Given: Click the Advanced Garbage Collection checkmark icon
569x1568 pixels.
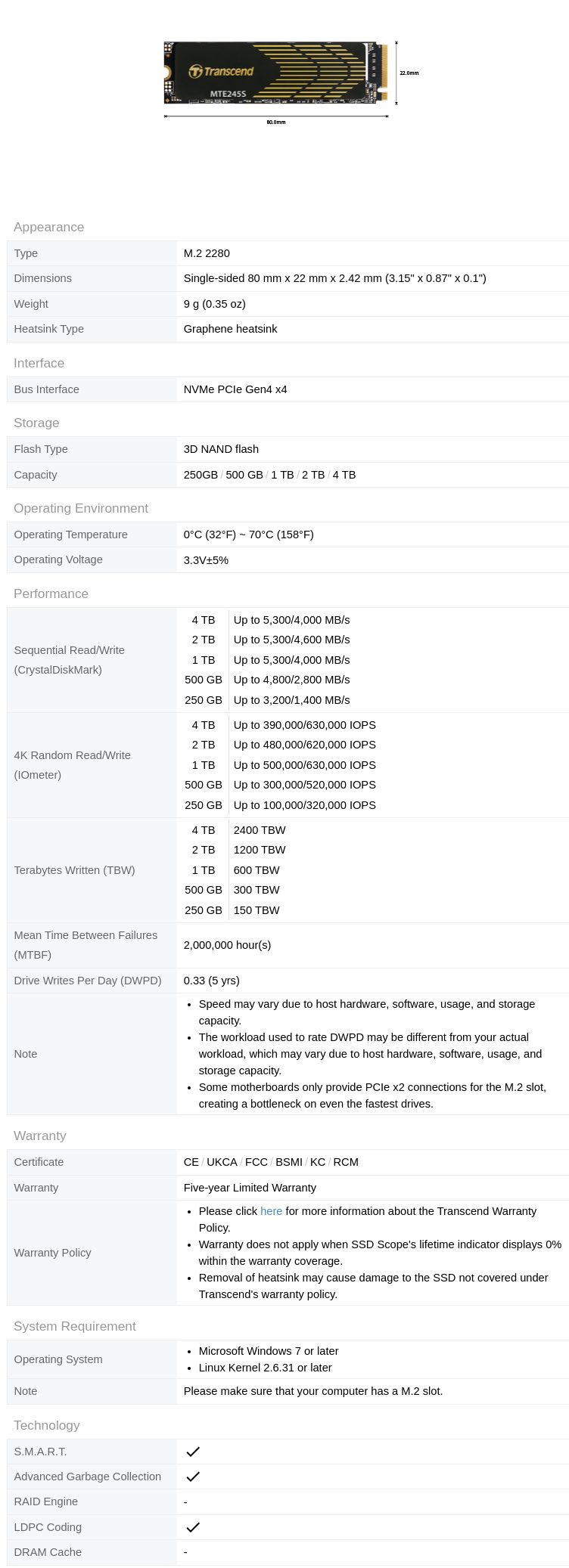Looking at the screenshot, I should [193, 1476].
